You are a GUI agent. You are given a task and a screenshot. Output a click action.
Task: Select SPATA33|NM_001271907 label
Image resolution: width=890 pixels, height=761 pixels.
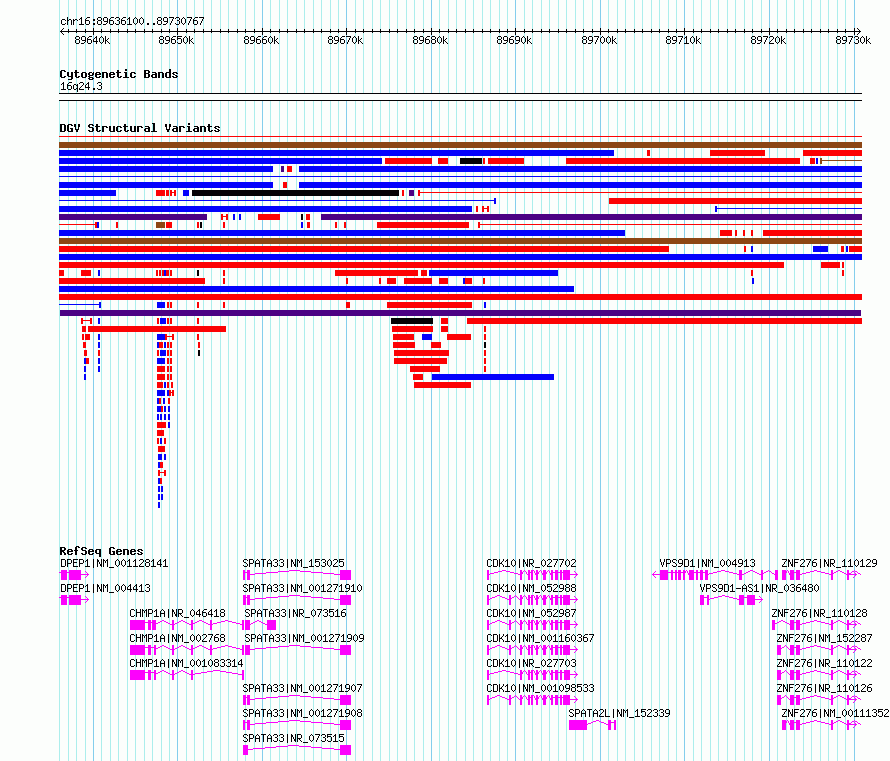[303, 688]
